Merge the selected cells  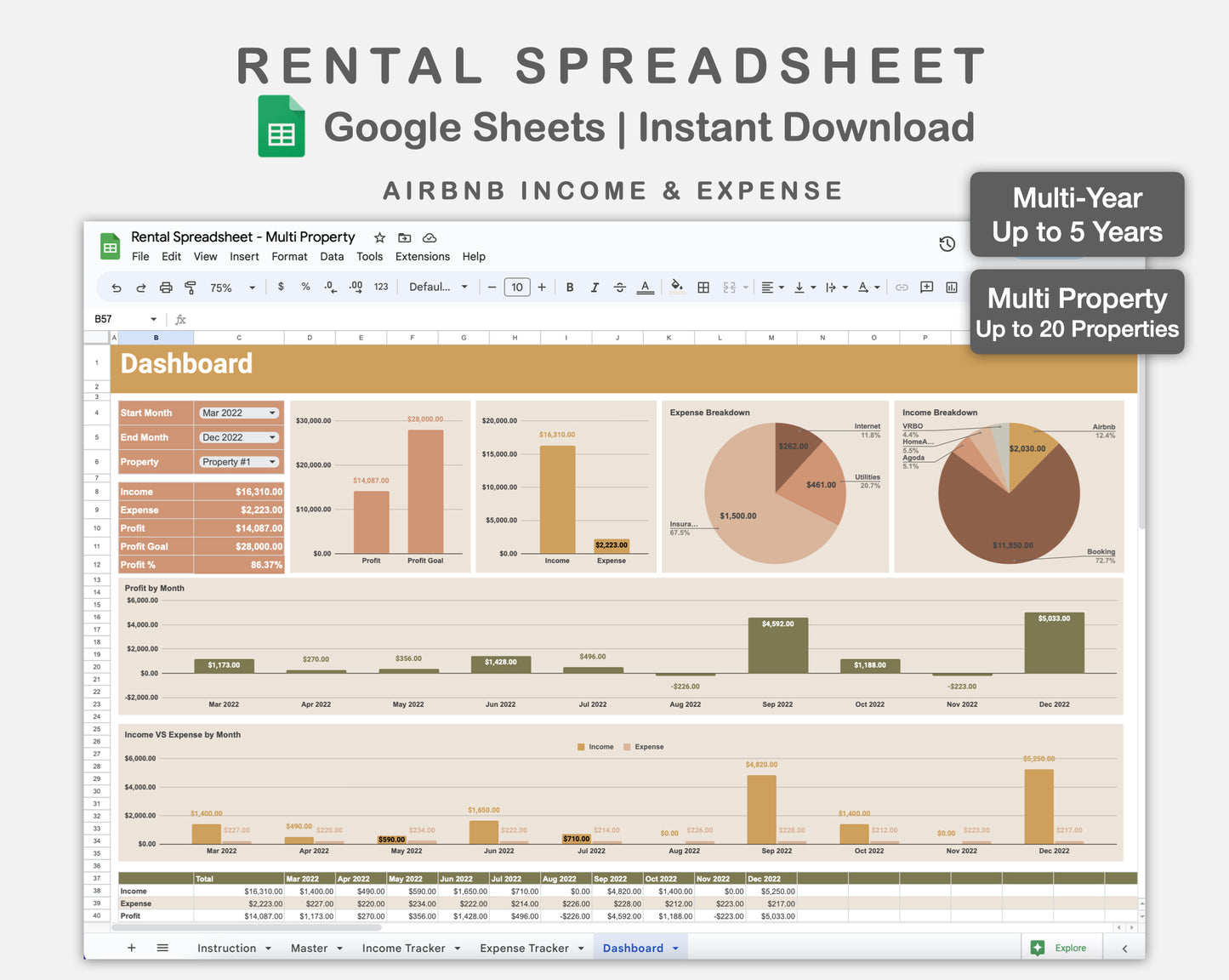click(729, 287)
